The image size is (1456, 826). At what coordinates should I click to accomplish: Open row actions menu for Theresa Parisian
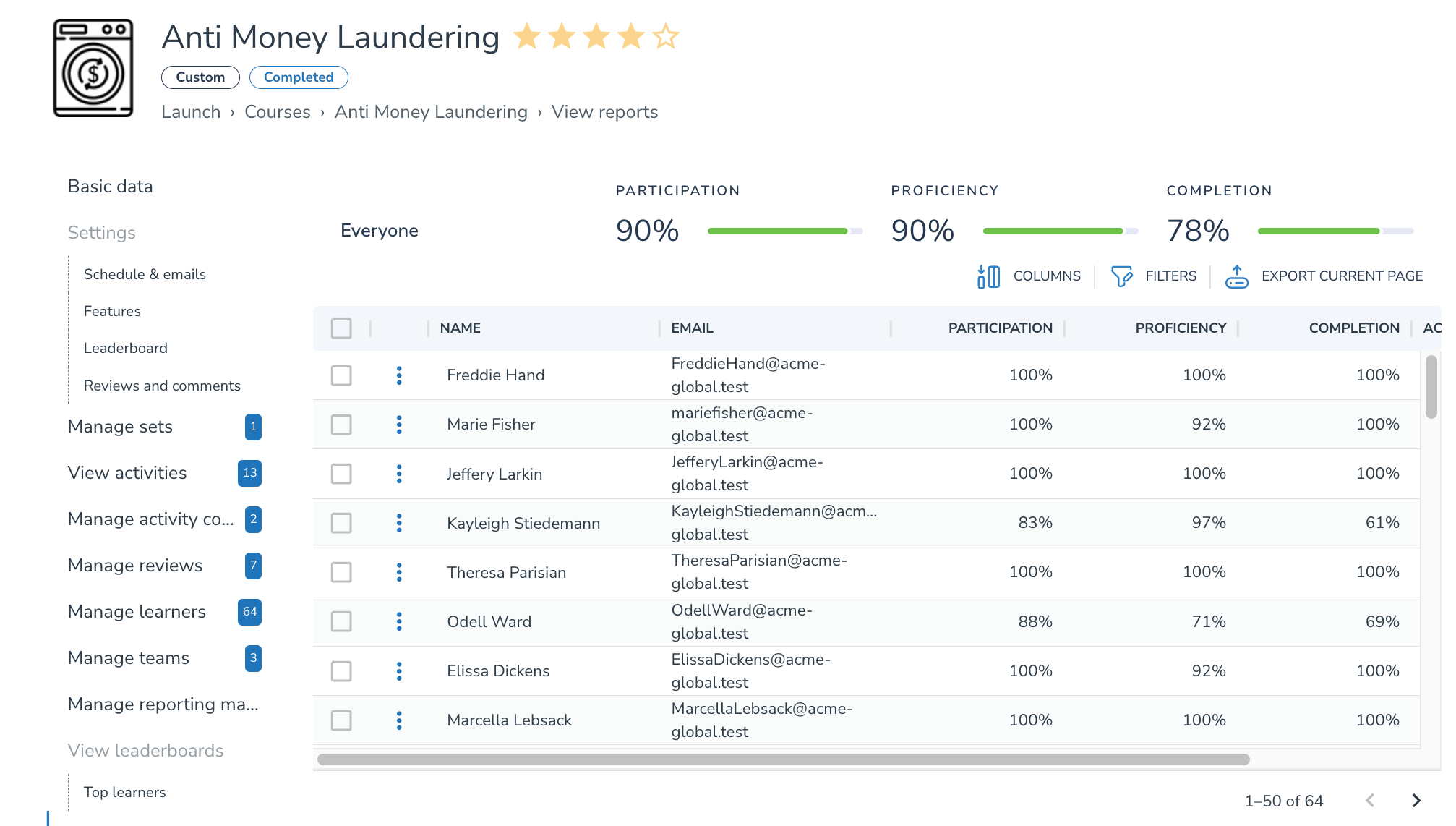pos(399,572)
